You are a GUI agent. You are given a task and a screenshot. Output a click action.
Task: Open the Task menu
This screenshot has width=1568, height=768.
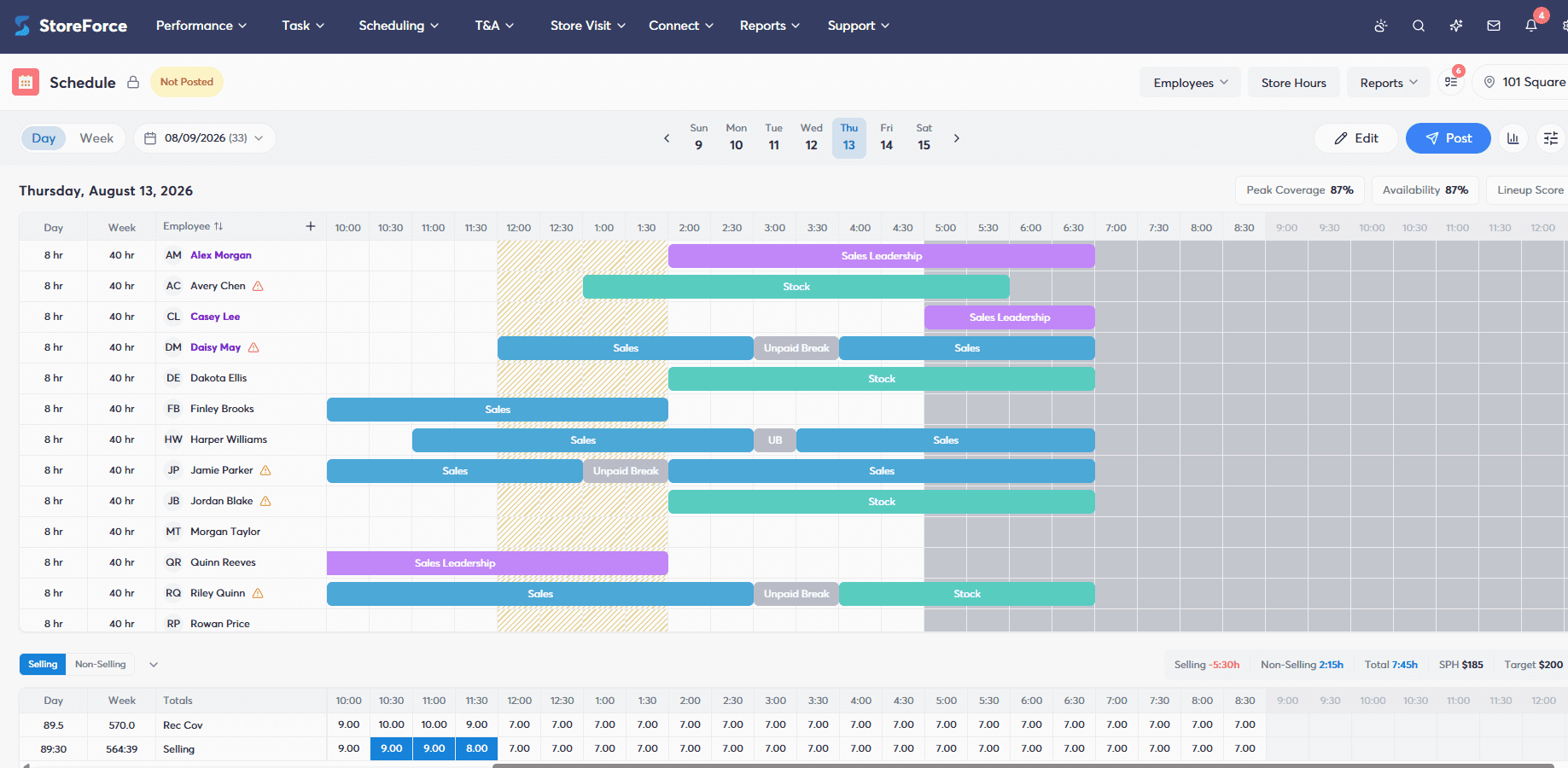pos(303,26)
